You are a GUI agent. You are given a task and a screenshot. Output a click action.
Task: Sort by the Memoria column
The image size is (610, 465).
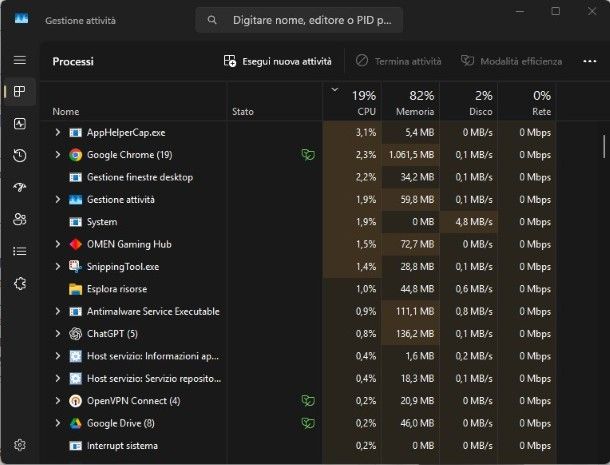point(410,102)
